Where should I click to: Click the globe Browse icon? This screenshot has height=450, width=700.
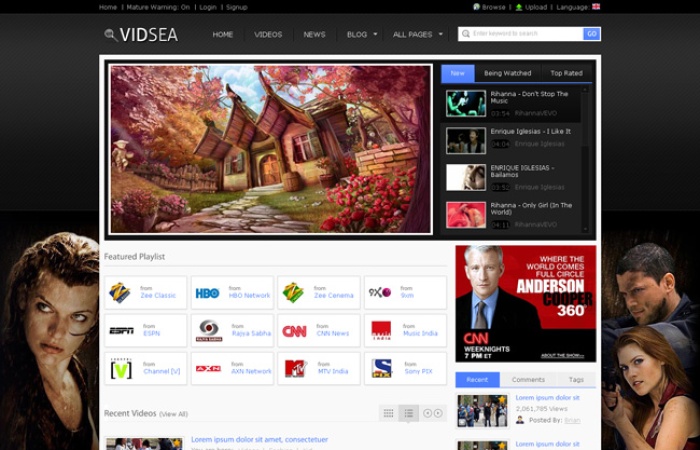point(476,7)
